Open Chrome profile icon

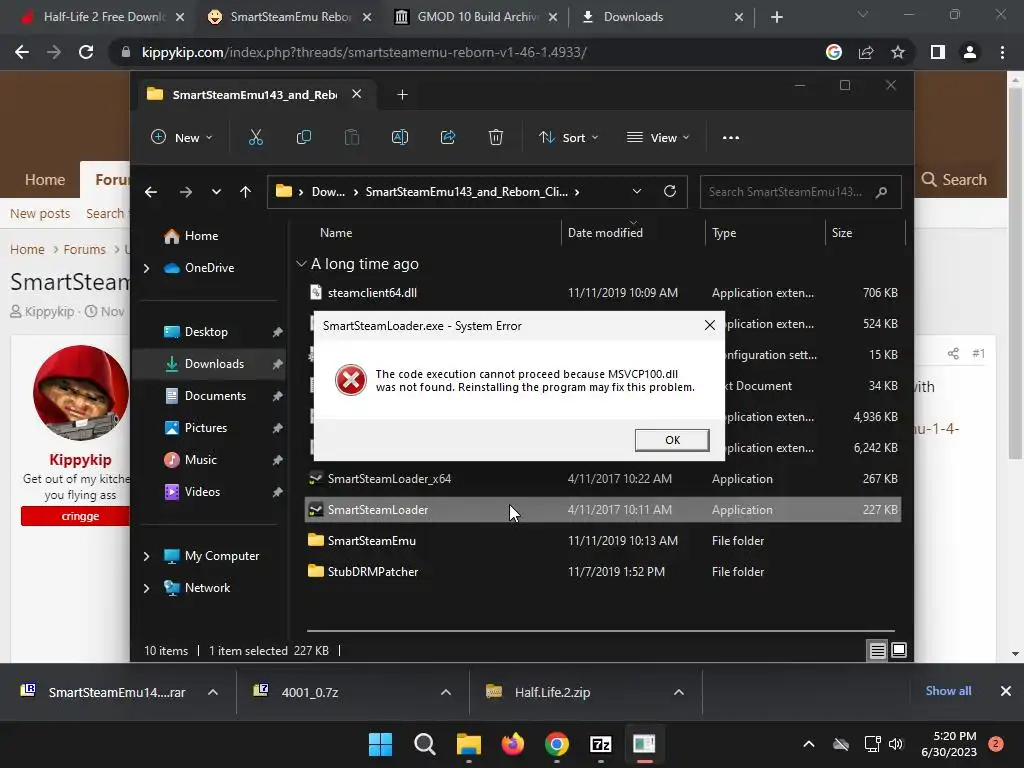(x=970, y=52)
